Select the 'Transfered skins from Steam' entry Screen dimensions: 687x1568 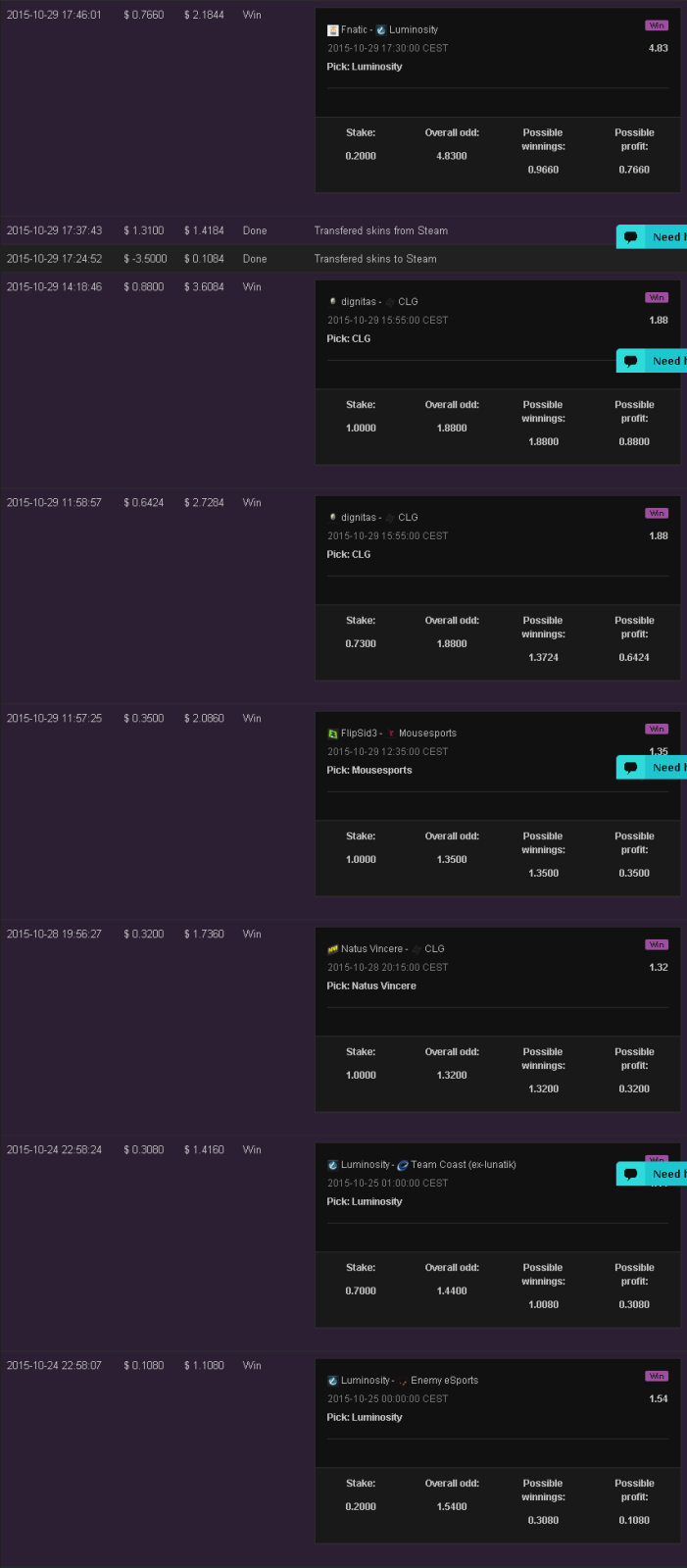(x=381, y=230)
